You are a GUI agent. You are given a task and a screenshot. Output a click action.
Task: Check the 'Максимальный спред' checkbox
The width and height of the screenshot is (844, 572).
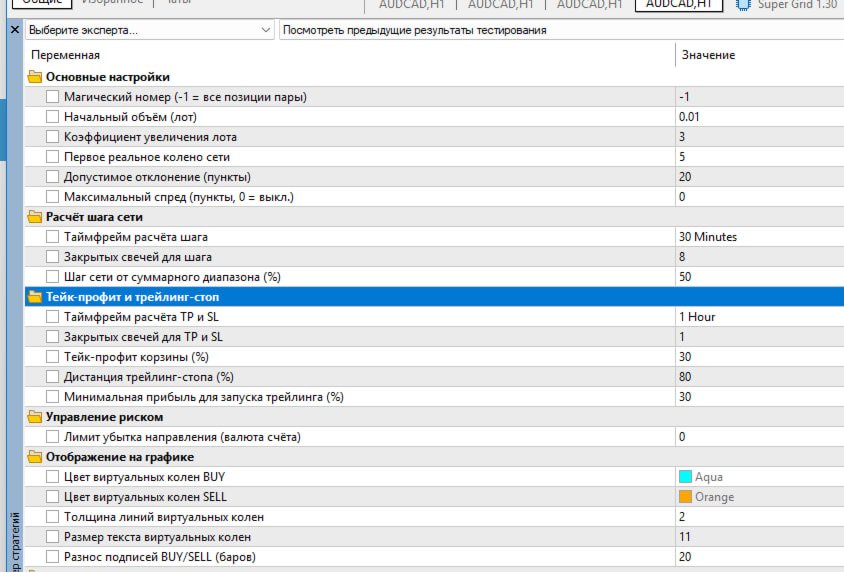point(52,197)
